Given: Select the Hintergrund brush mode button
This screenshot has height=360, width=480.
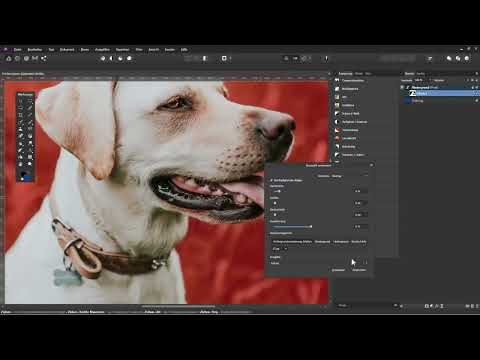Looking at the screenshot, I should (341, 242).
